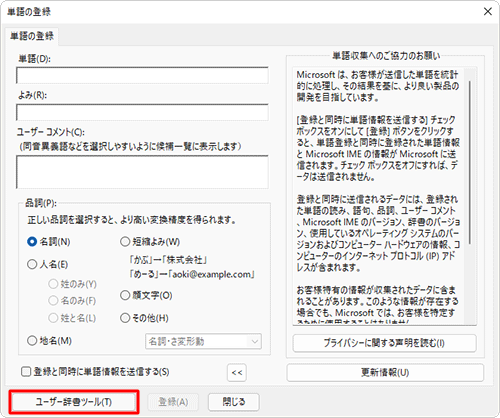Click the hint 正しい品詞を選択すると、より高い変換精度を得られます。
The height and width of the screenshot is (418, 500).
[x=132, y=220]
